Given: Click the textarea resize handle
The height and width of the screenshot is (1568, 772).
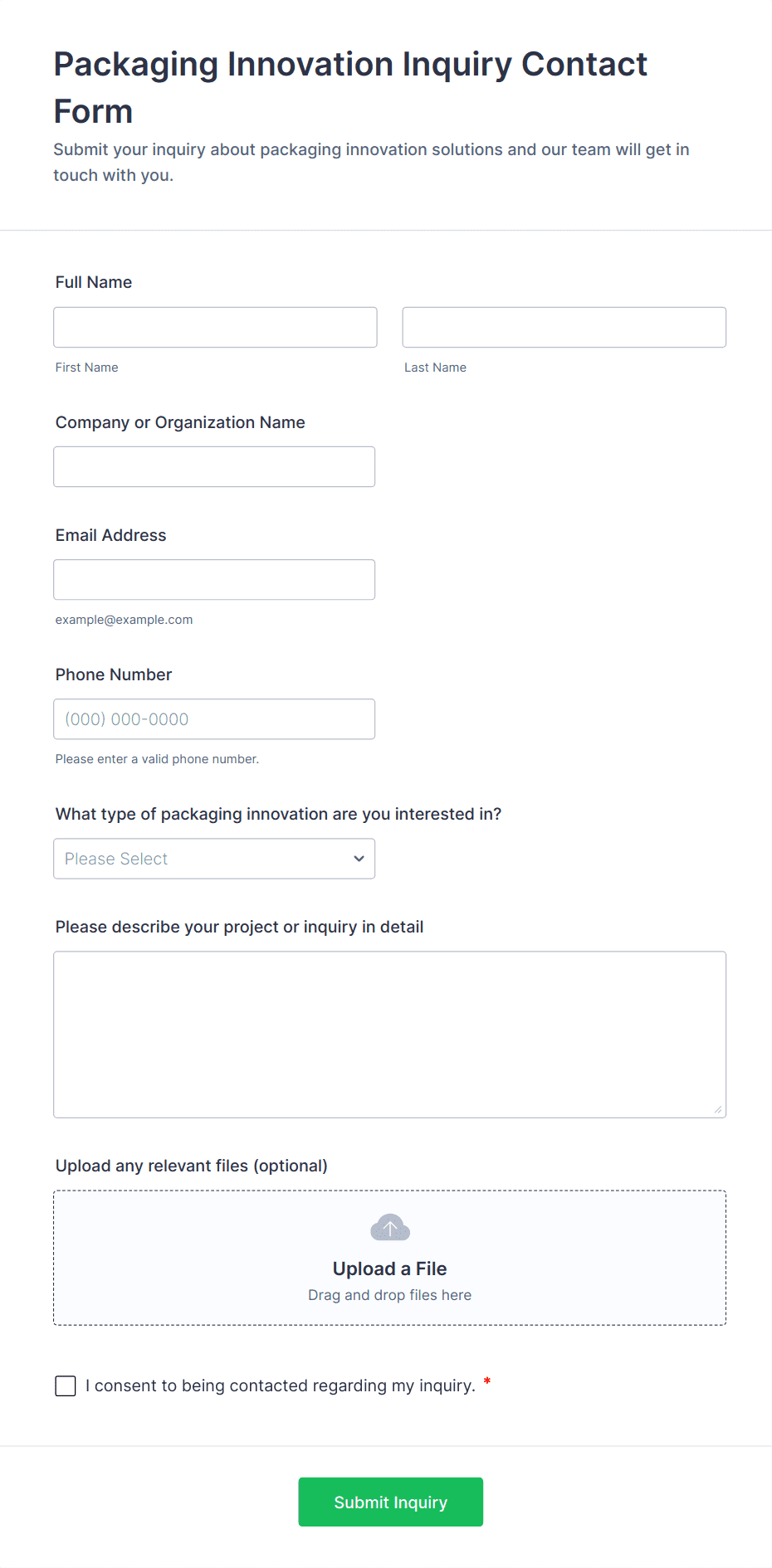Looking at the screenshot, I should [717, 1109].
